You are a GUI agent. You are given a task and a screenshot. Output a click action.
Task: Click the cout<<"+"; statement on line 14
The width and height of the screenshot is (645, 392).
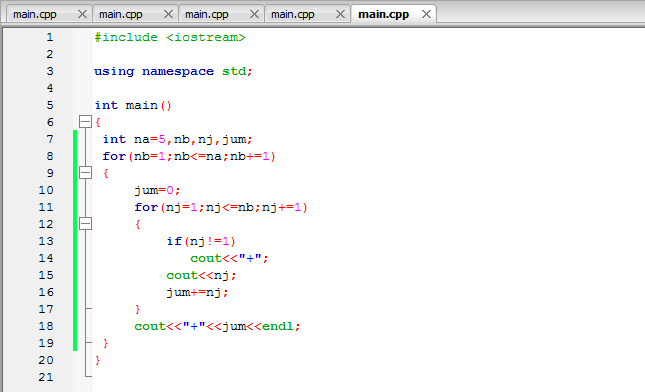[x=229, y=258]
